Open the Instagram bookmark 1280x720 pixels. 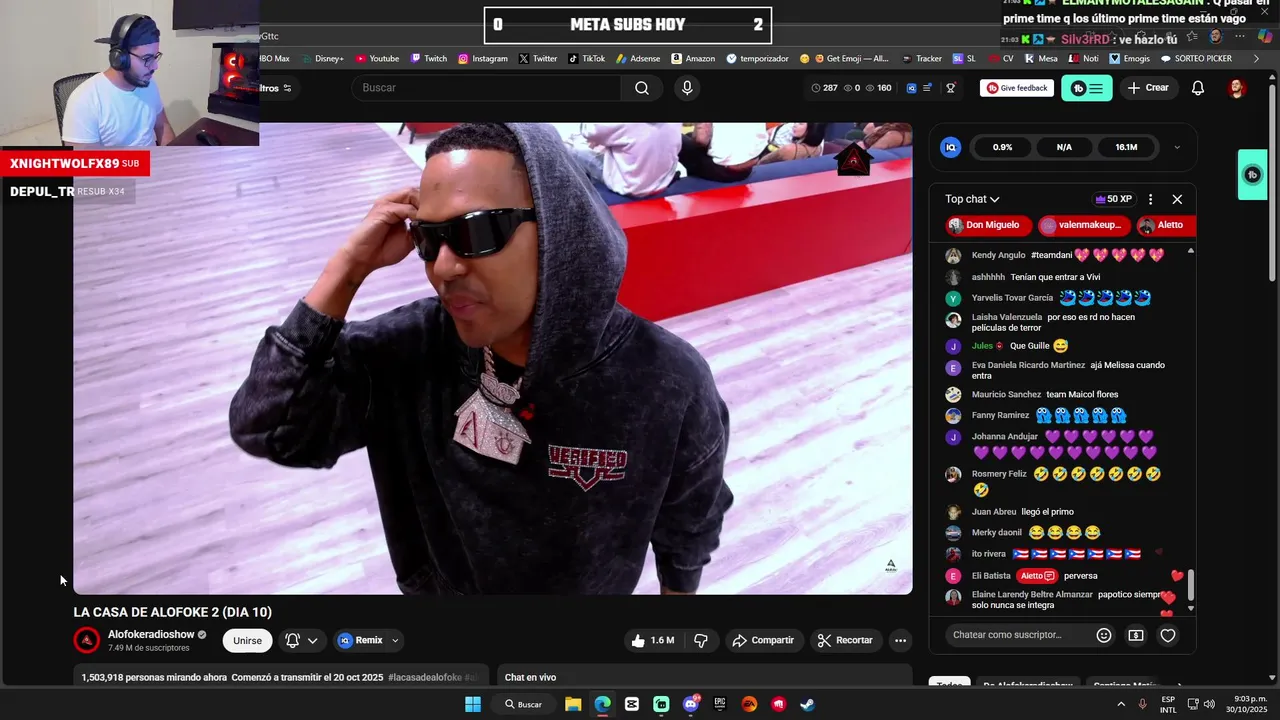click(x=483, y=59)
